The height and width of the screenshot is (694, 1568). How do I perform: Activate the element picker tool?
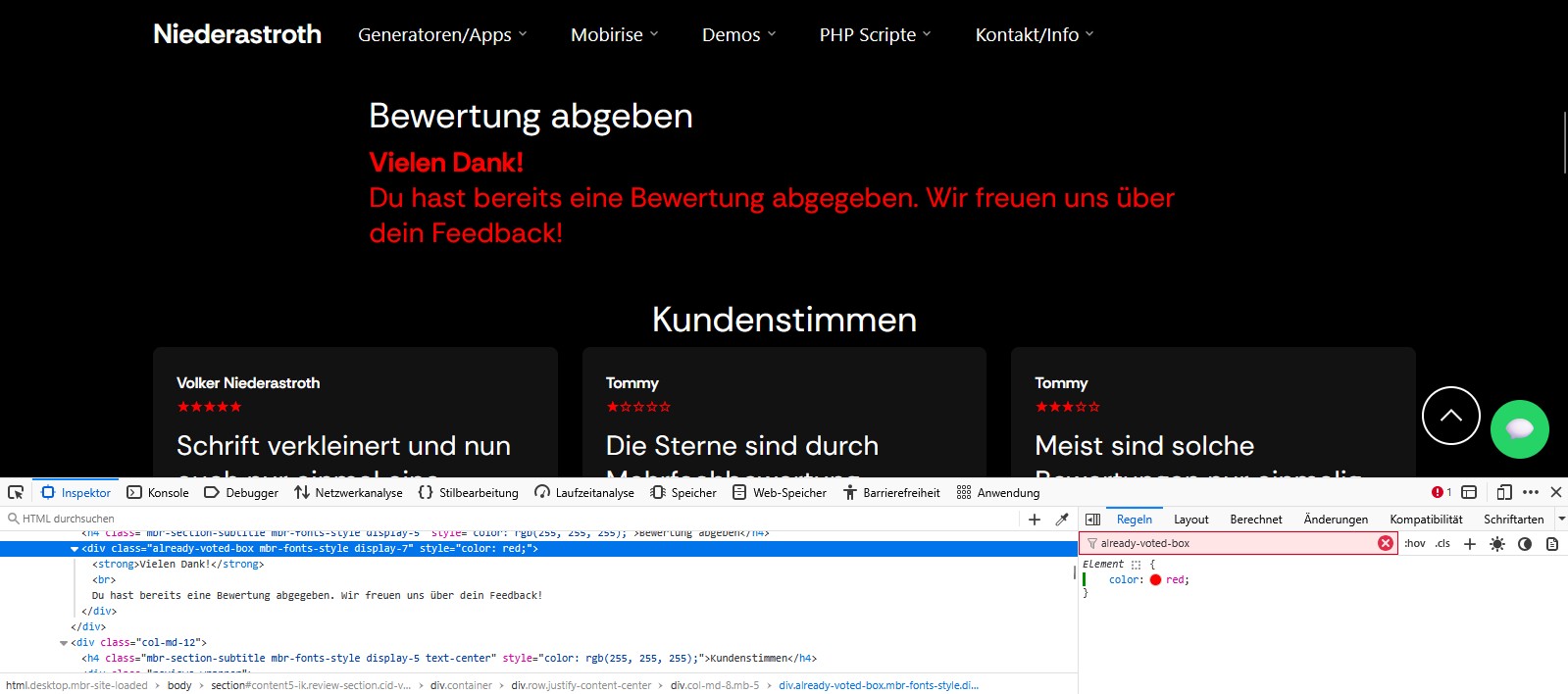pos(16,492)
